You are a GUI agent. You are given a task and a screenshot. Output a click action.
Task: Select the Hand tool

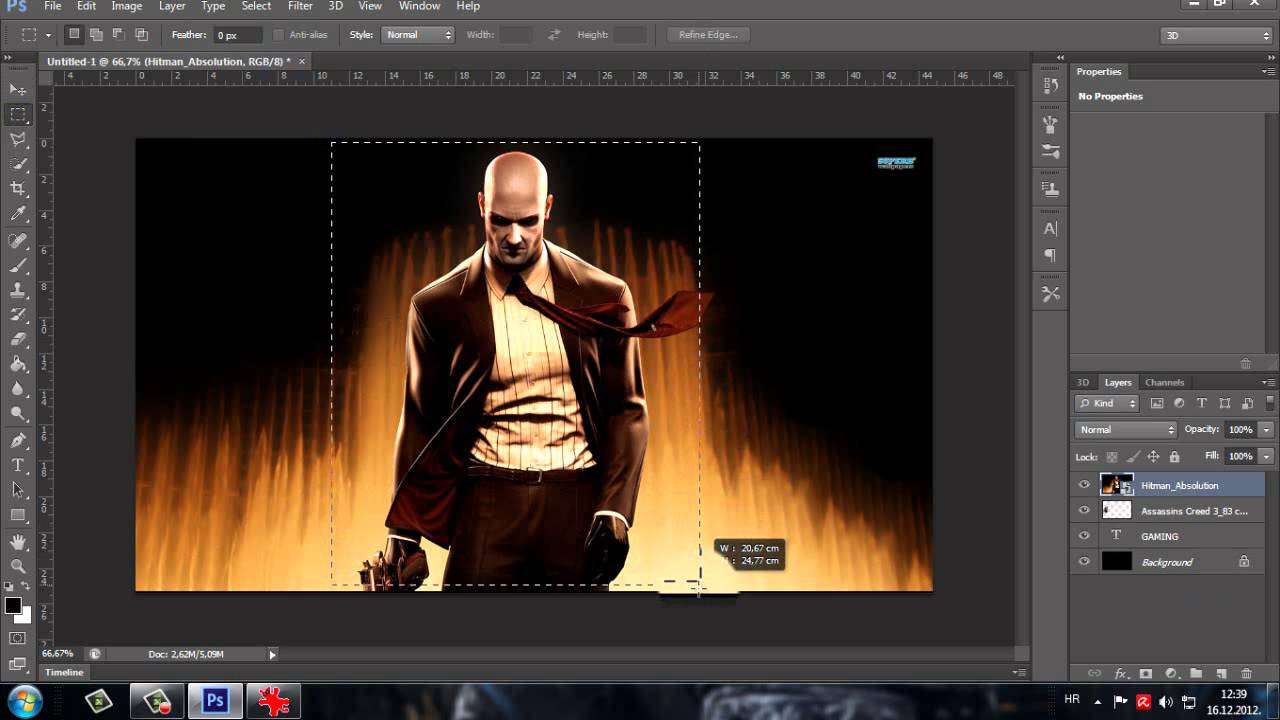[x=18, y=542]
